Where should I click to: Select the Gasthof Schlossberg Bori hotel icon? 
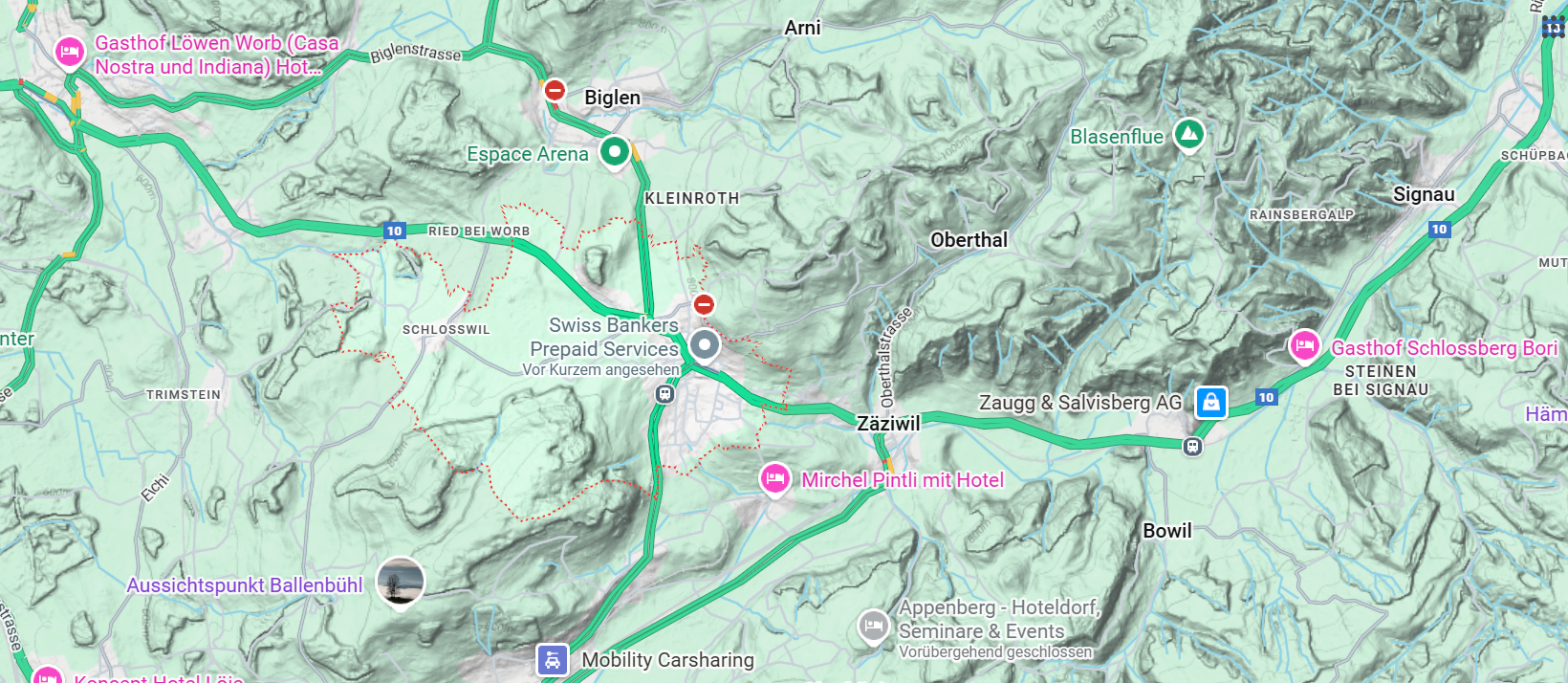(x=1305, y=346)
